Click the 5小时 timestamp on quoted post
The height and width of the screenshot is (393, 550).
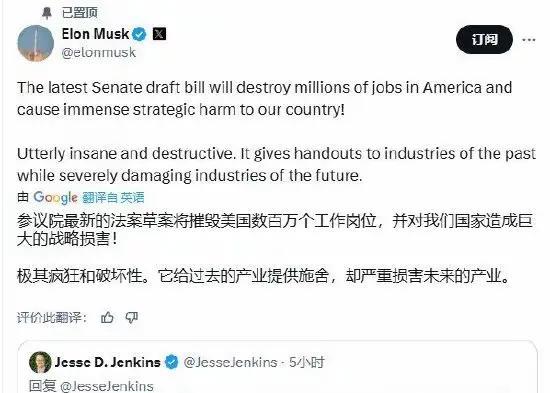(307, 362)
